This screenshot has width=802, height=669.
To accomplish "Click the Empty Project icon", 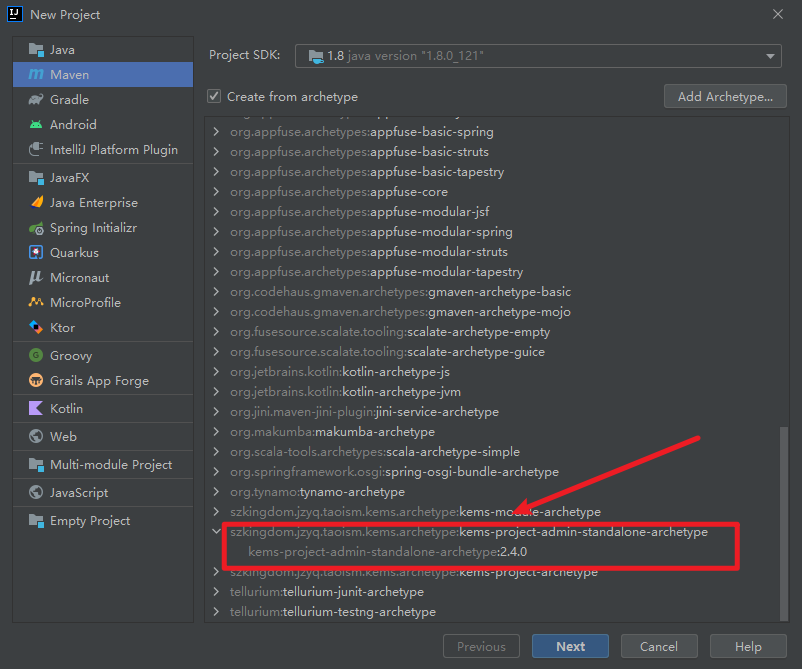I will [x=36, y=521].
